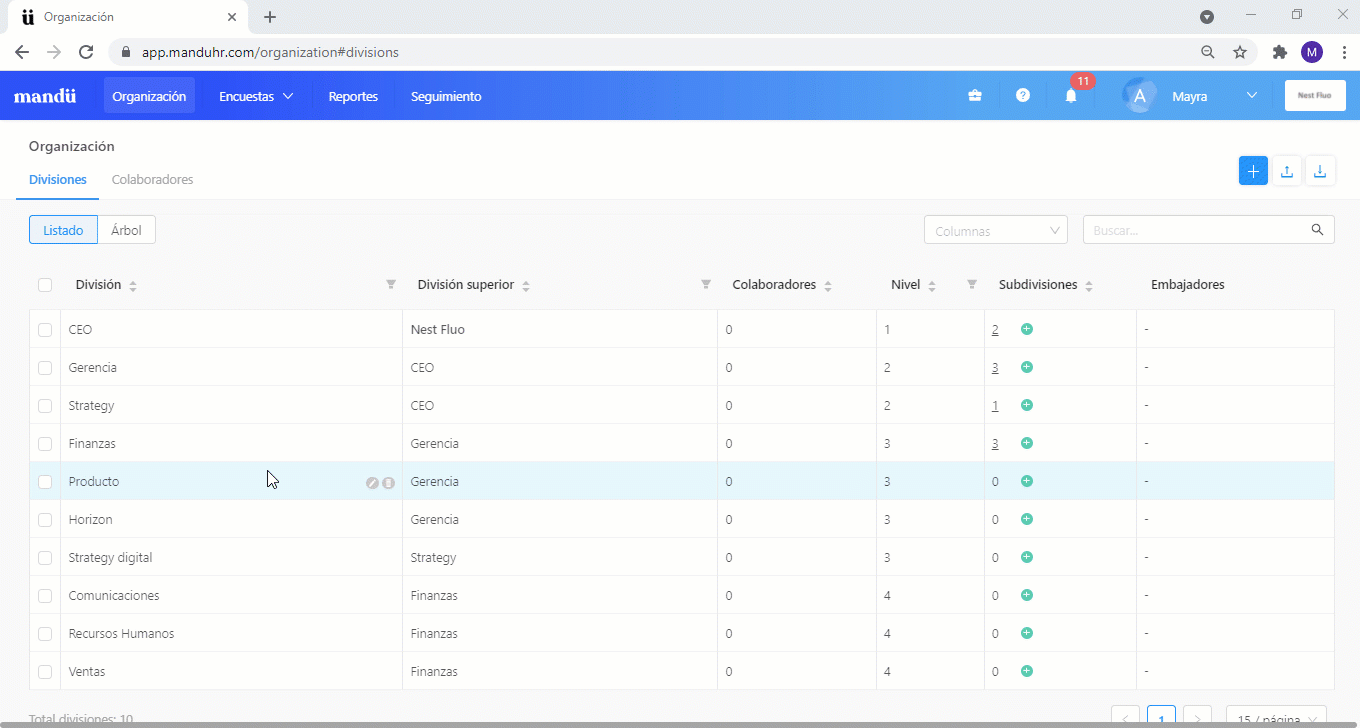Expand the Encuestas menu
The width and height of the screenshot is (1360, 728).
256,96
